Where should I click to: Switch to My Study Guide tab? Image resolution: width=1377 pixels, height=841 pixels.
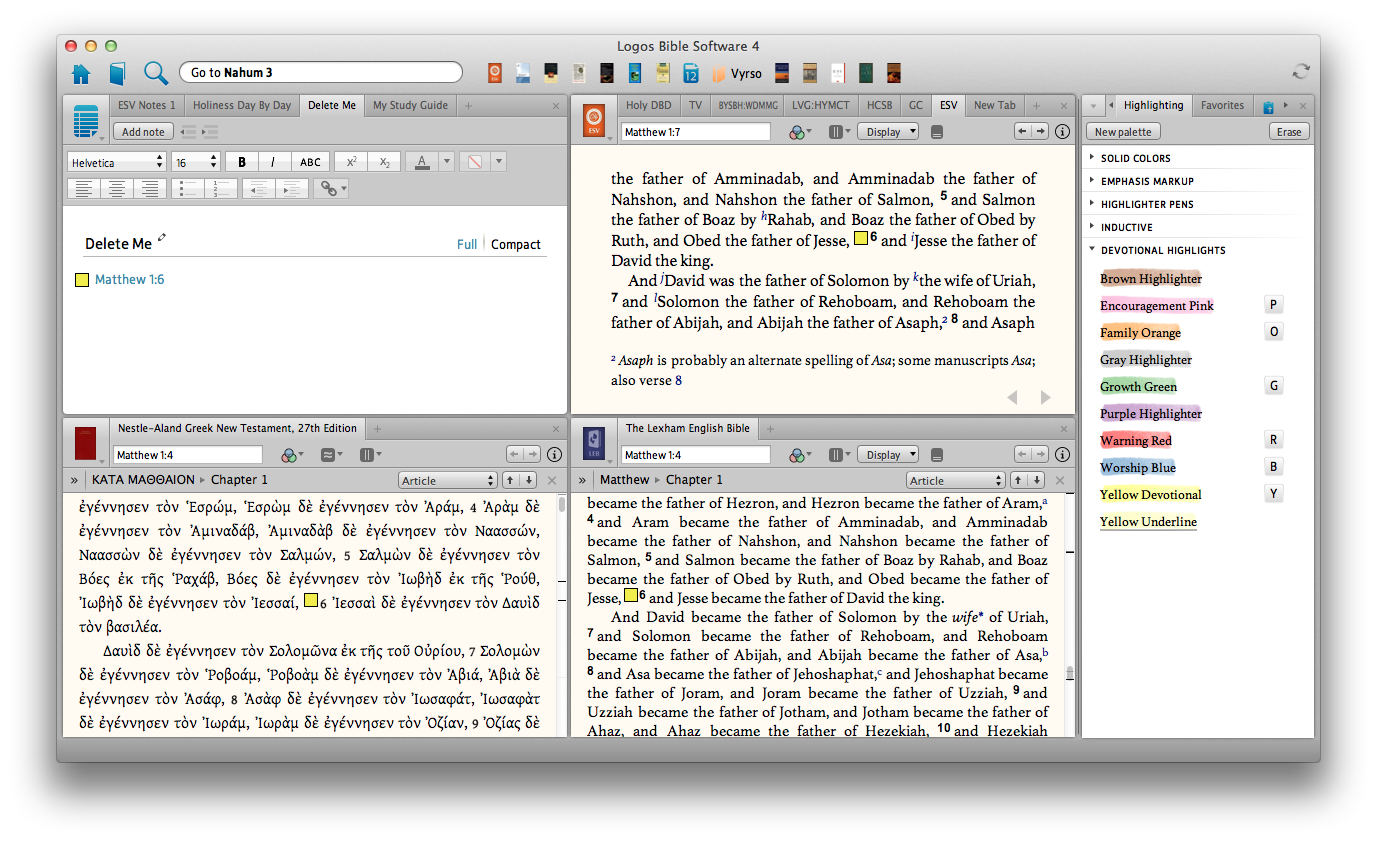click(410, 105)
